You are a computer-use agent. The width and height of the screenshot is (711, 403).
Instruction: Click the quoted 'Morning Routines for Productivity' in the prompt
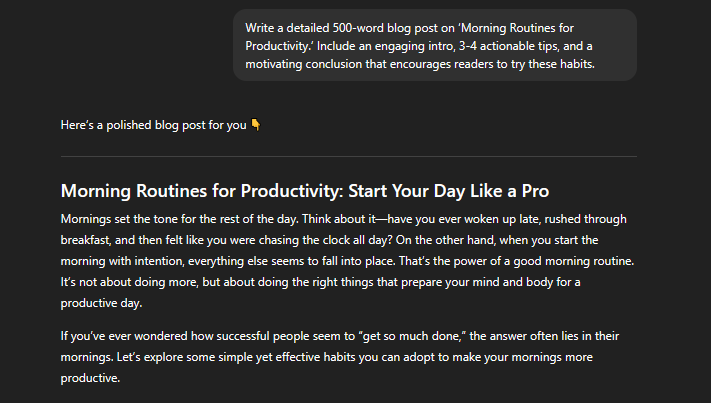[409, 37]
